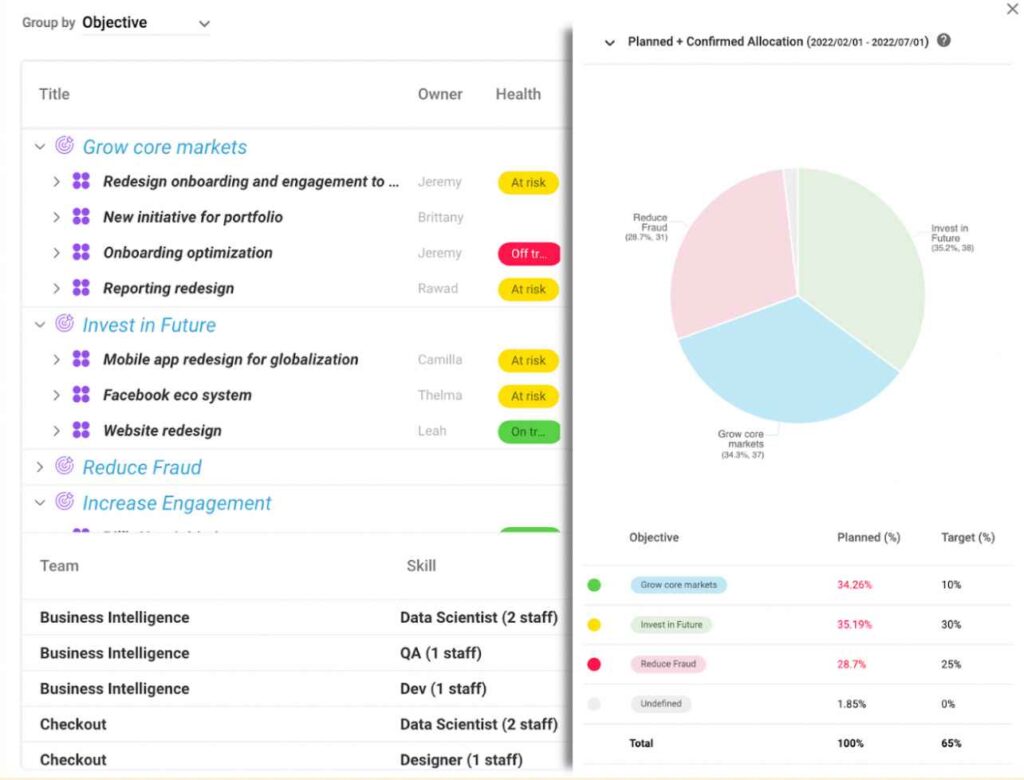1024x780 pixels.
Task: Click the 34.26% planned value
Action: (x=854, y=585)
